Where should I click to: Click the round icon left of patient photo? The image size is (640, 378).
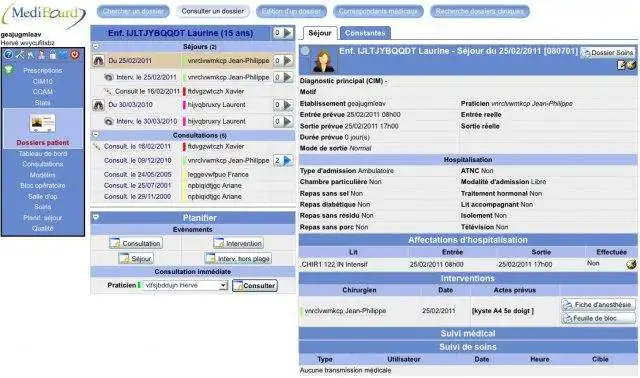(305, 51)
